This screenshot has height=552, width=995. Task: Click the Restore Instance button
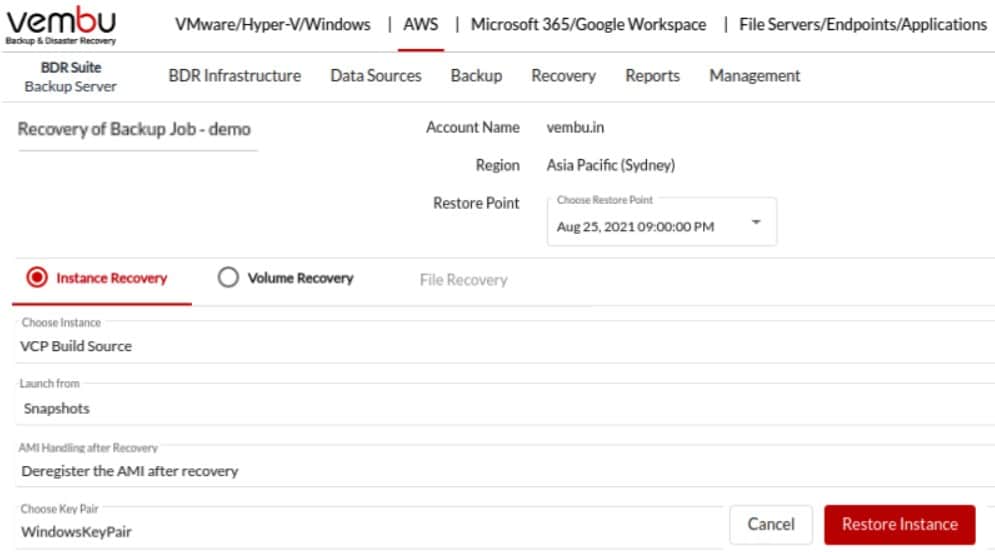click(899, 524)
